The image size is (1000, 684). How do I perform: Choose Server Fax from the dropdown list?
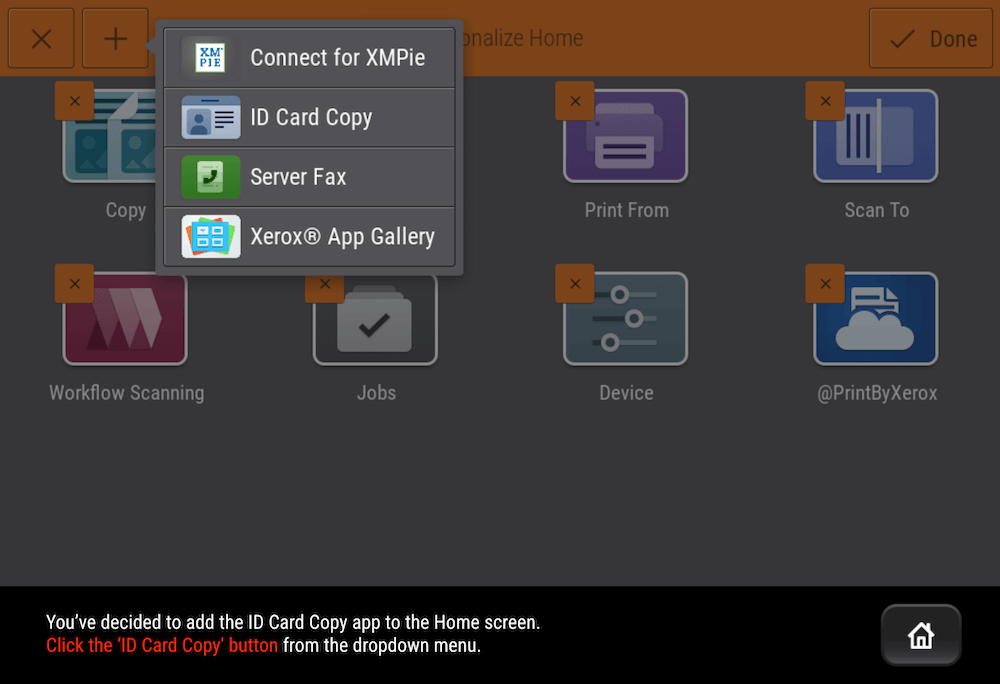pyautogui.click(x=310, y=177)
